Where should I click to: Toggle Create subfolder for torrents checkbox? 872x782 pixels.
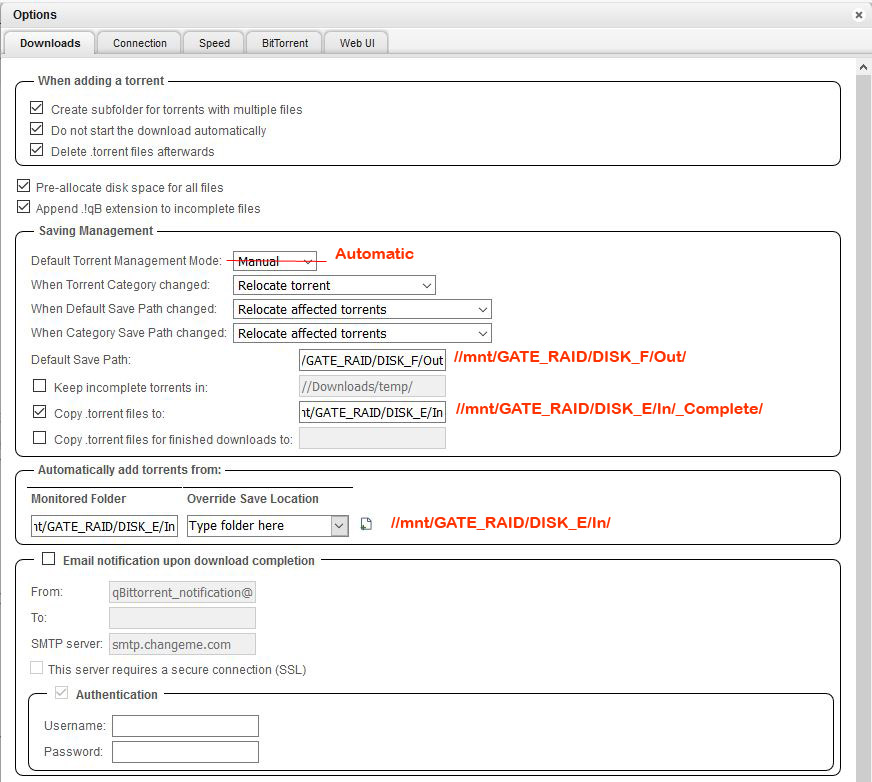[x=37, y=107]
